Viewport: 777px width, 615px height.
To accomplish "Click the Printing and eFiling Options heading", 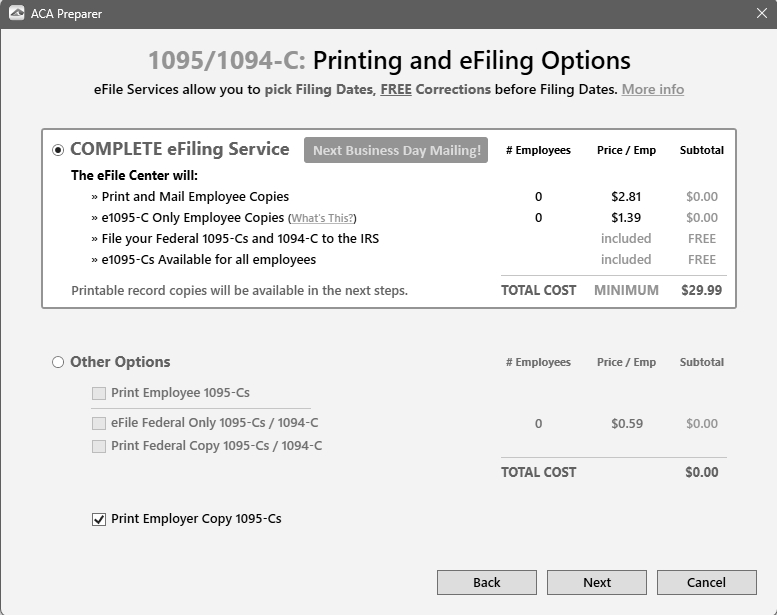I will click(471, 60).
